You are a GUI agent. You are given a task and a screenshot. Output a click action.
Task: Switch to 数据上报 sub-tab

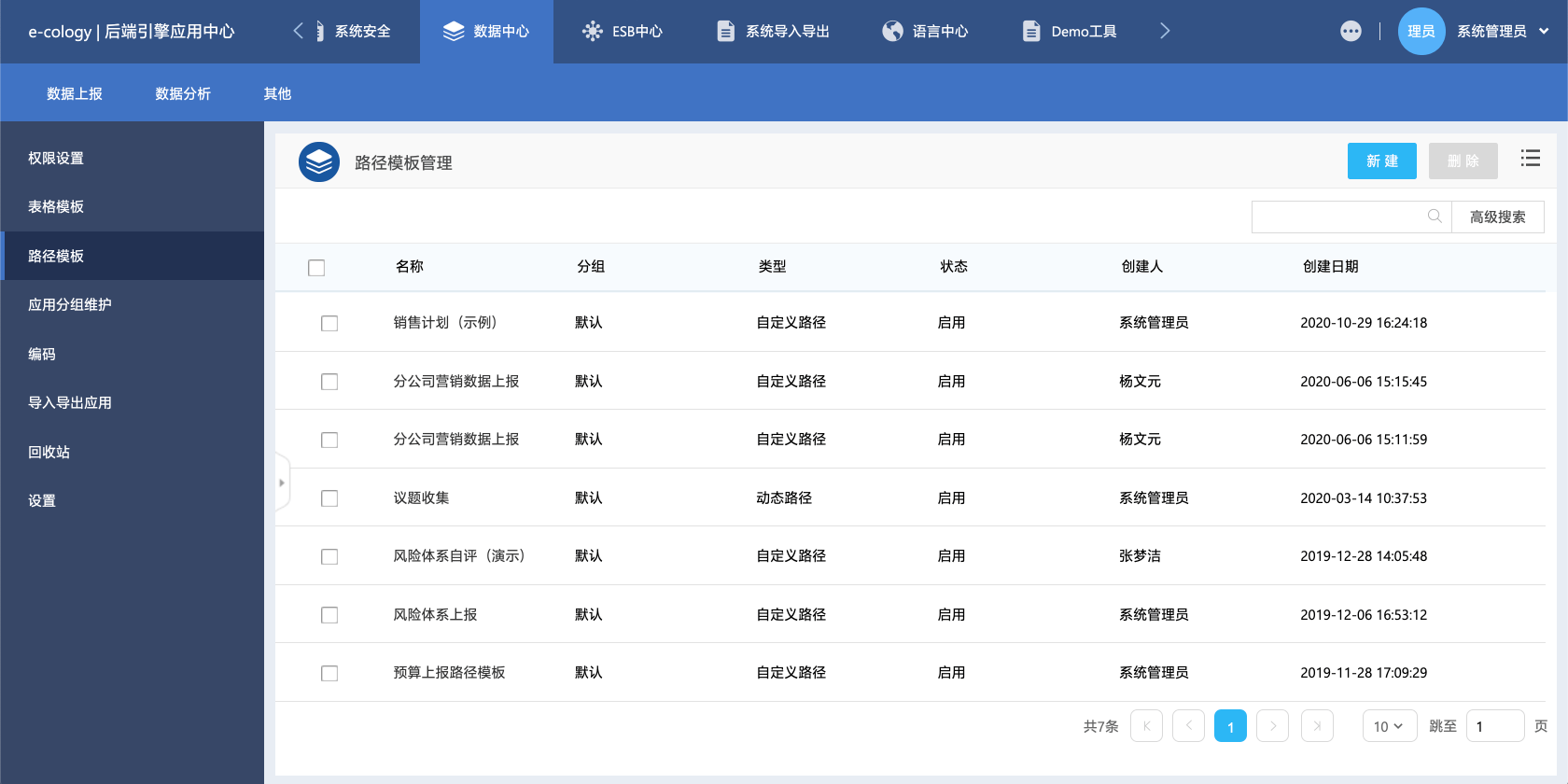coord(75,93)
